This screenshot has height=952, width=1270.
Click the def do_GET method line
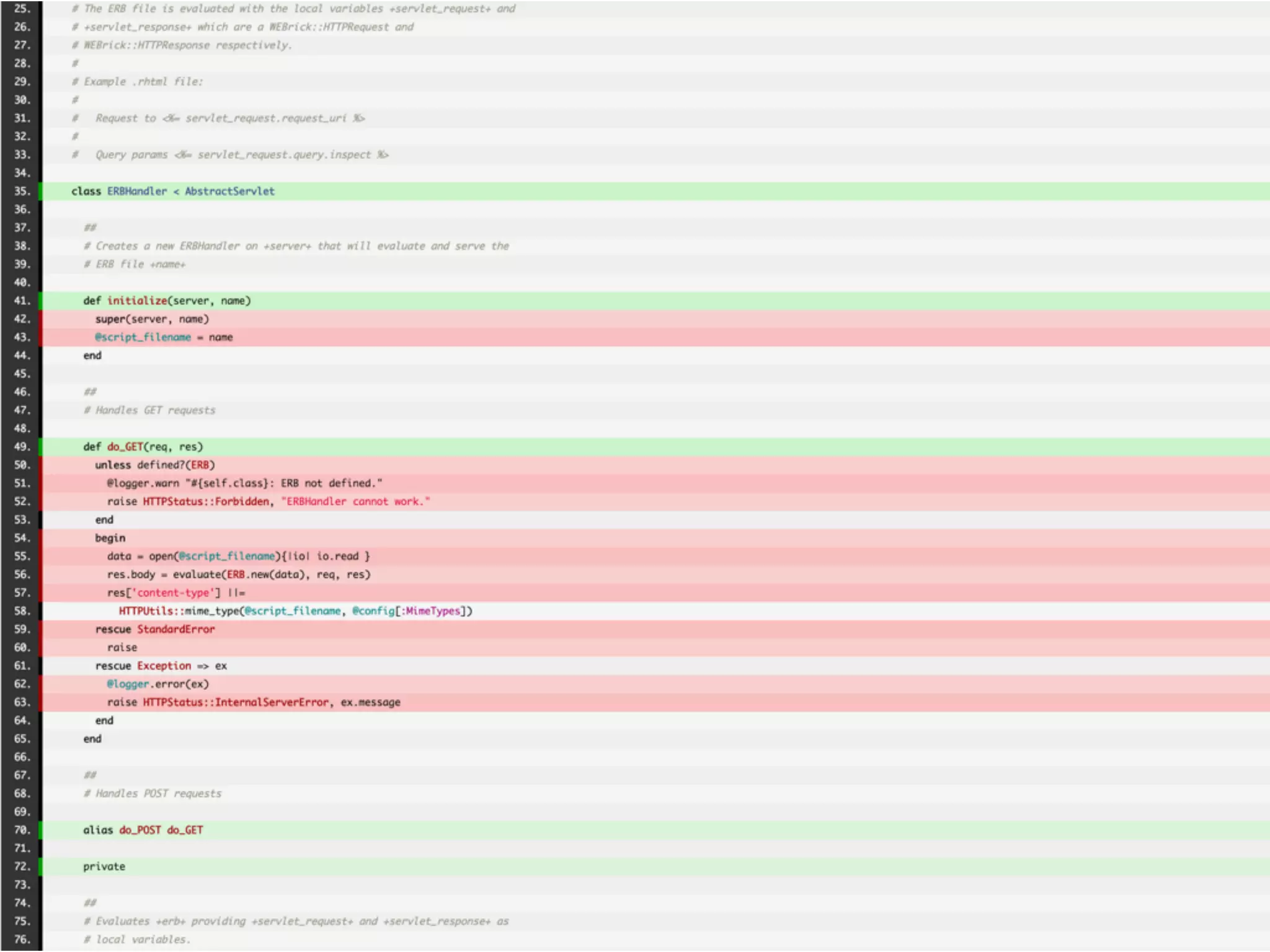143,447
